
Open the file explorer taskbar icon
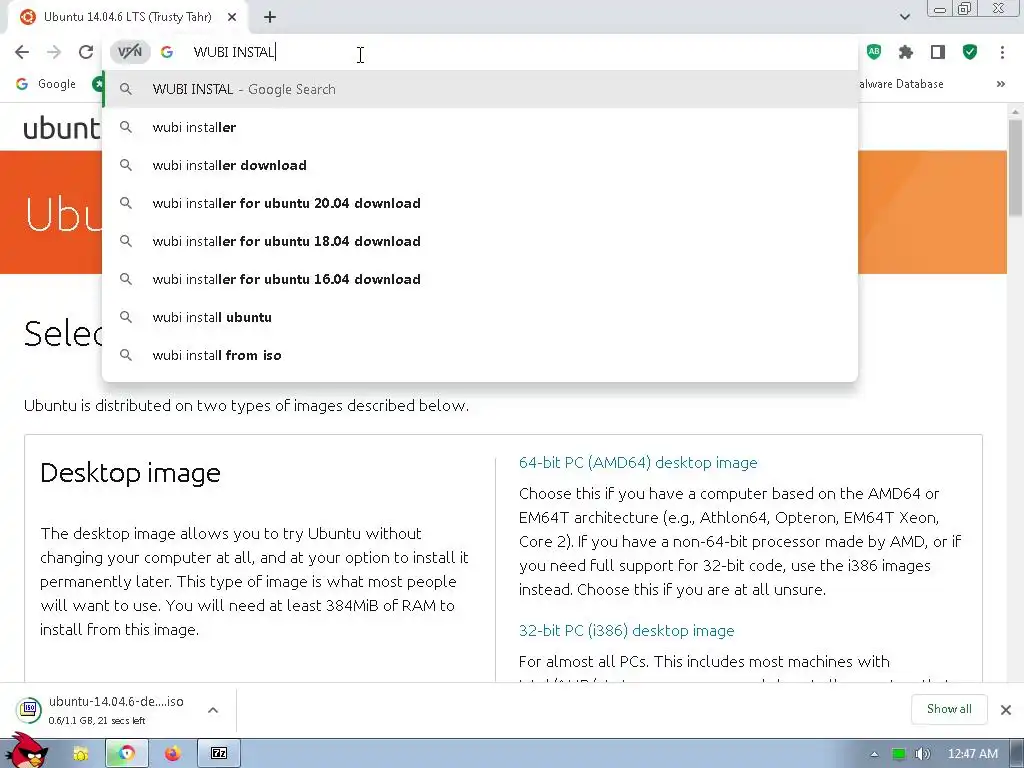coord(81,754)
